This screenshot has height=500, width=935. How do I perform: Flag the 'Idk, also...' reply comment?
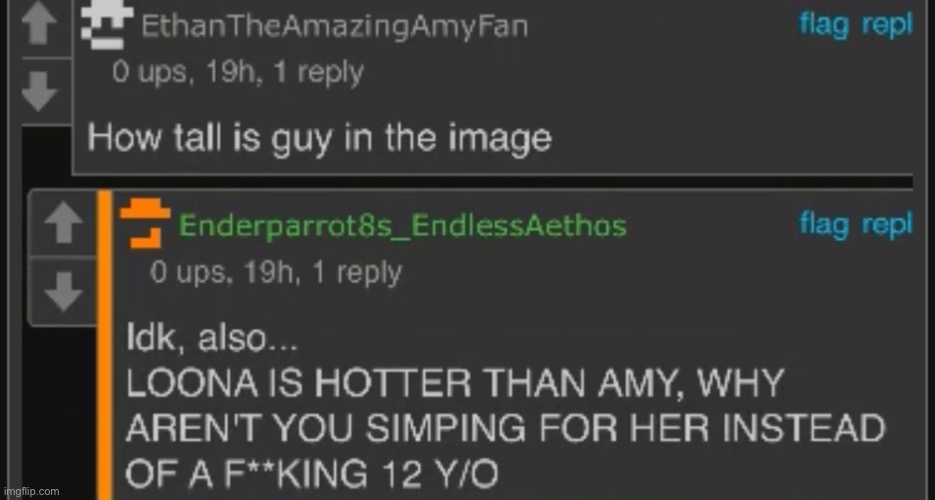coord(823,225)
